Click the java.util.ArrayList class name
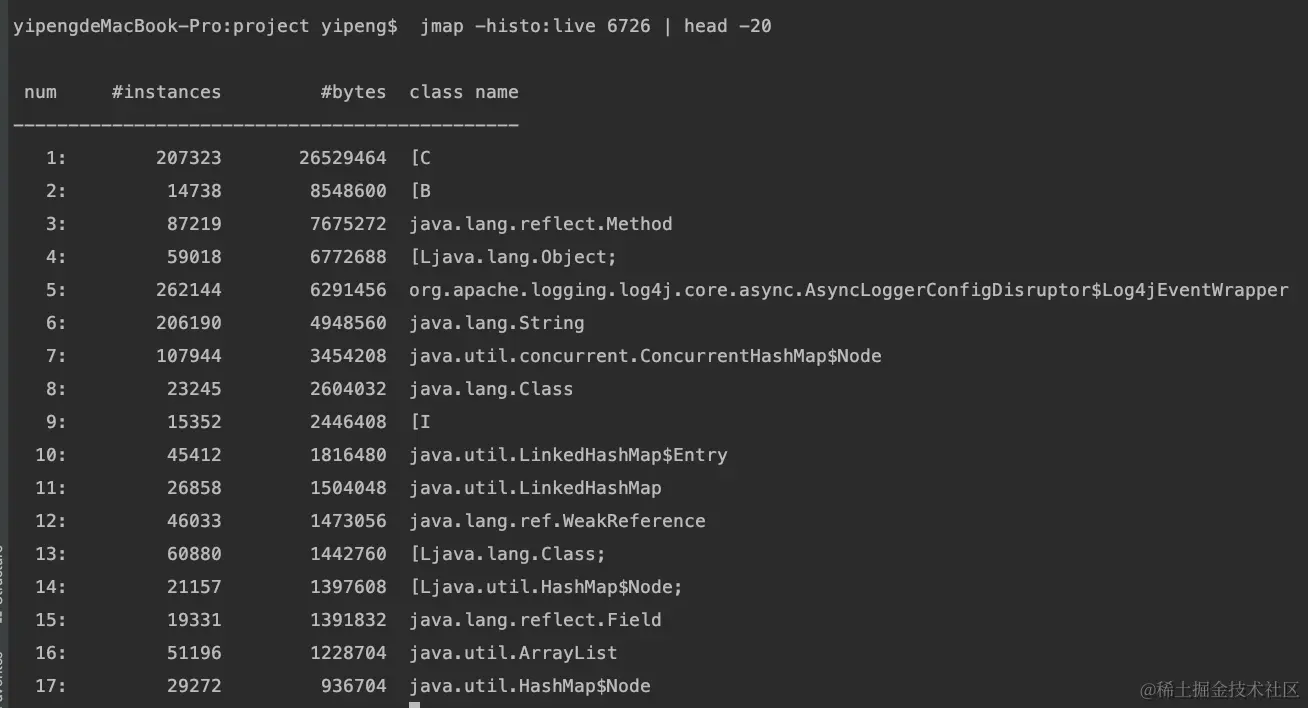Screen dimensions: 1308x708 click(513, 653)
